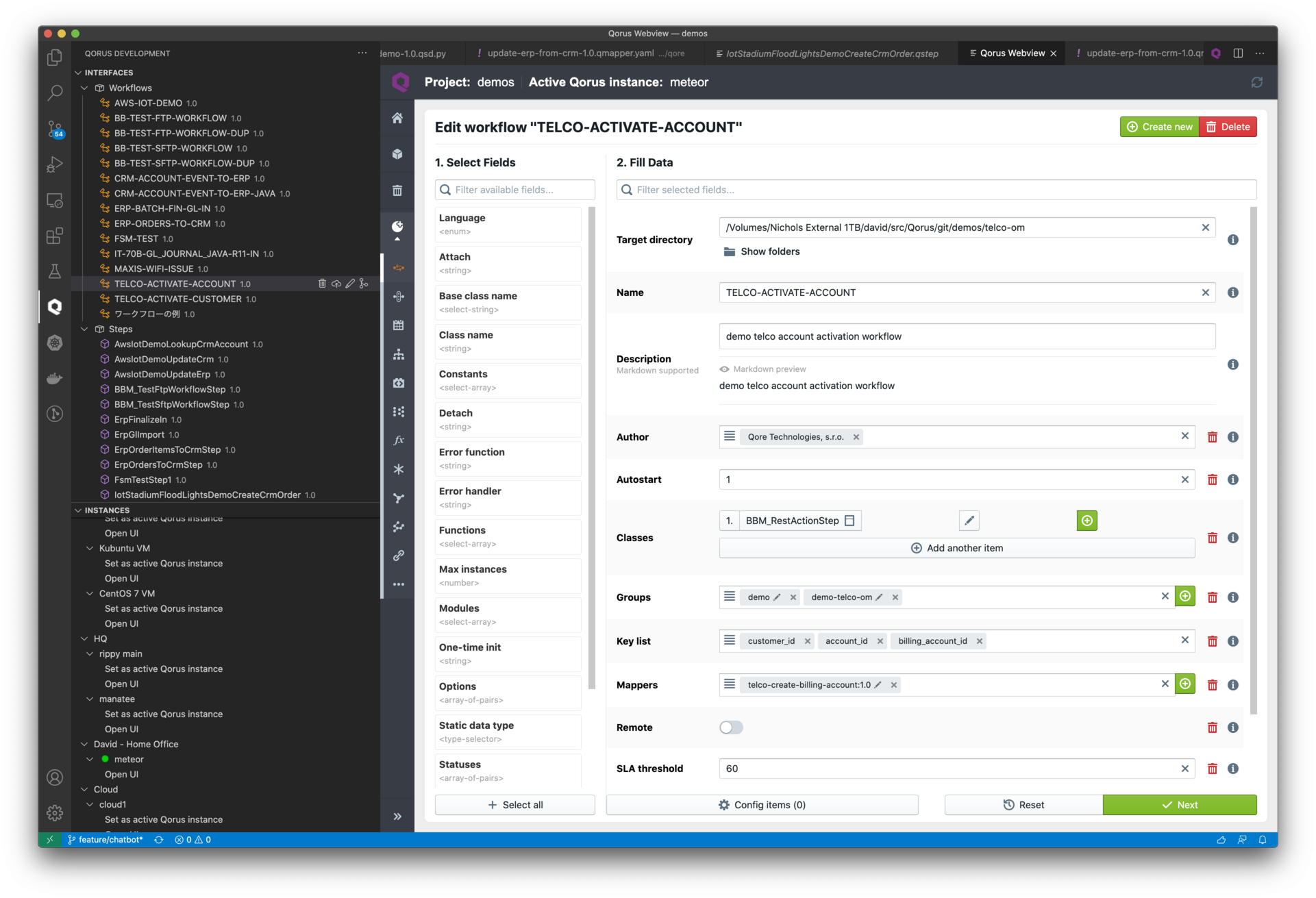Image resolution: width=1316 pixels, height=898 pixels.
Task: Delete the Key list field
Action: [x=1212, y=641]
